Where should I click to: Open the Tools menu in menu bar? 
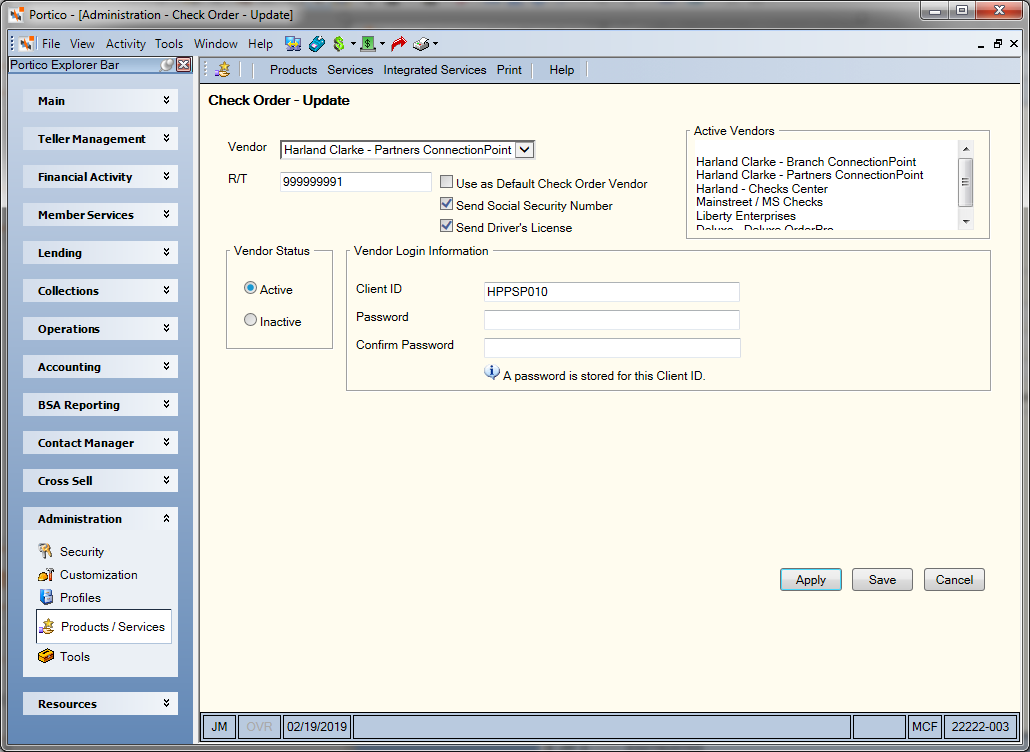(x=169, y=44)
